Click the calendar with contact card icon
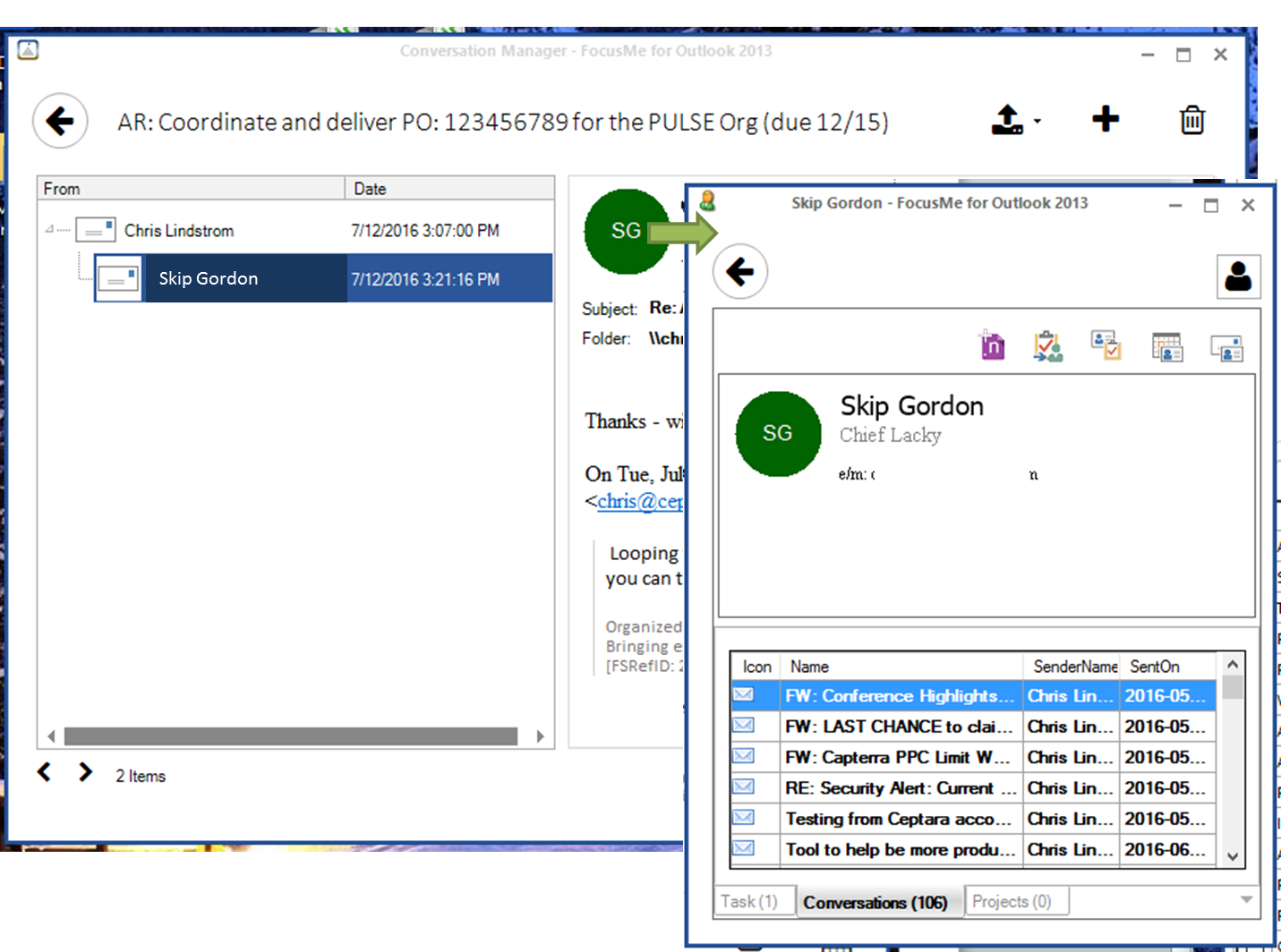The image size is (1281, 952). click(1167, 346)
